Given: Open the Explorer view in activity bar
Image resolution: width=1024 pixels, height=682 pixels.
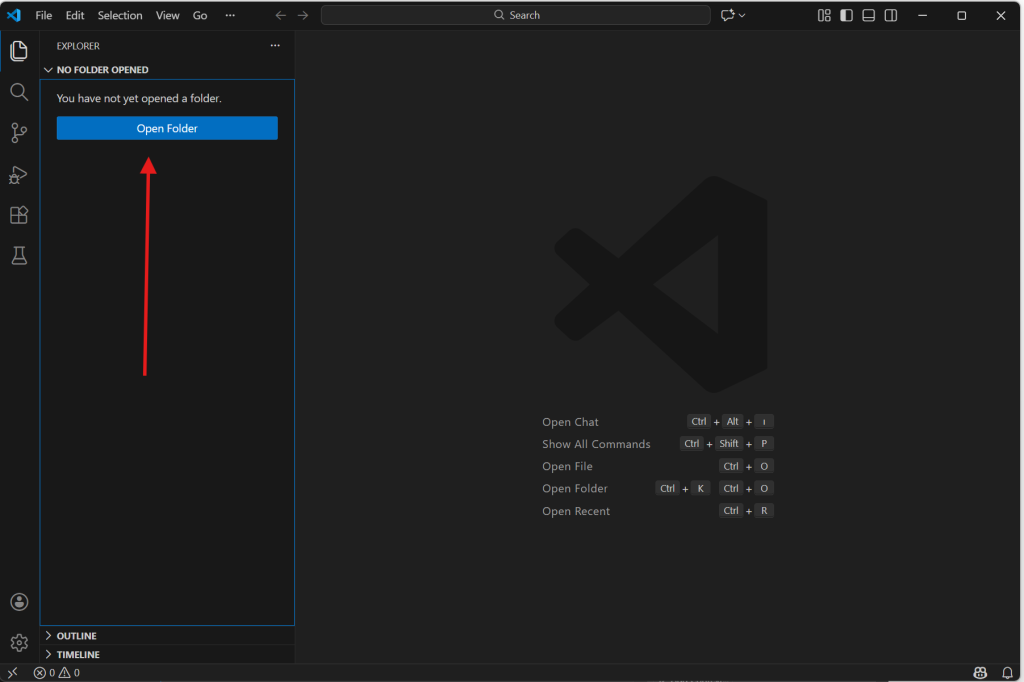Looking at the screenshot, I should tap(18, 51).
